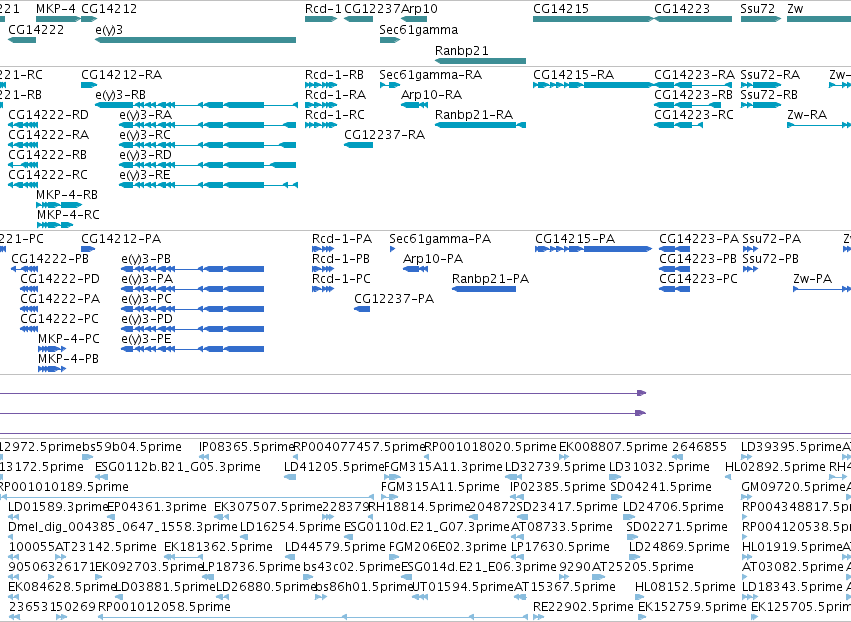851x622 pixels.
Task: Click the MKP-4 gene label
Action: (x=56, y=9)
